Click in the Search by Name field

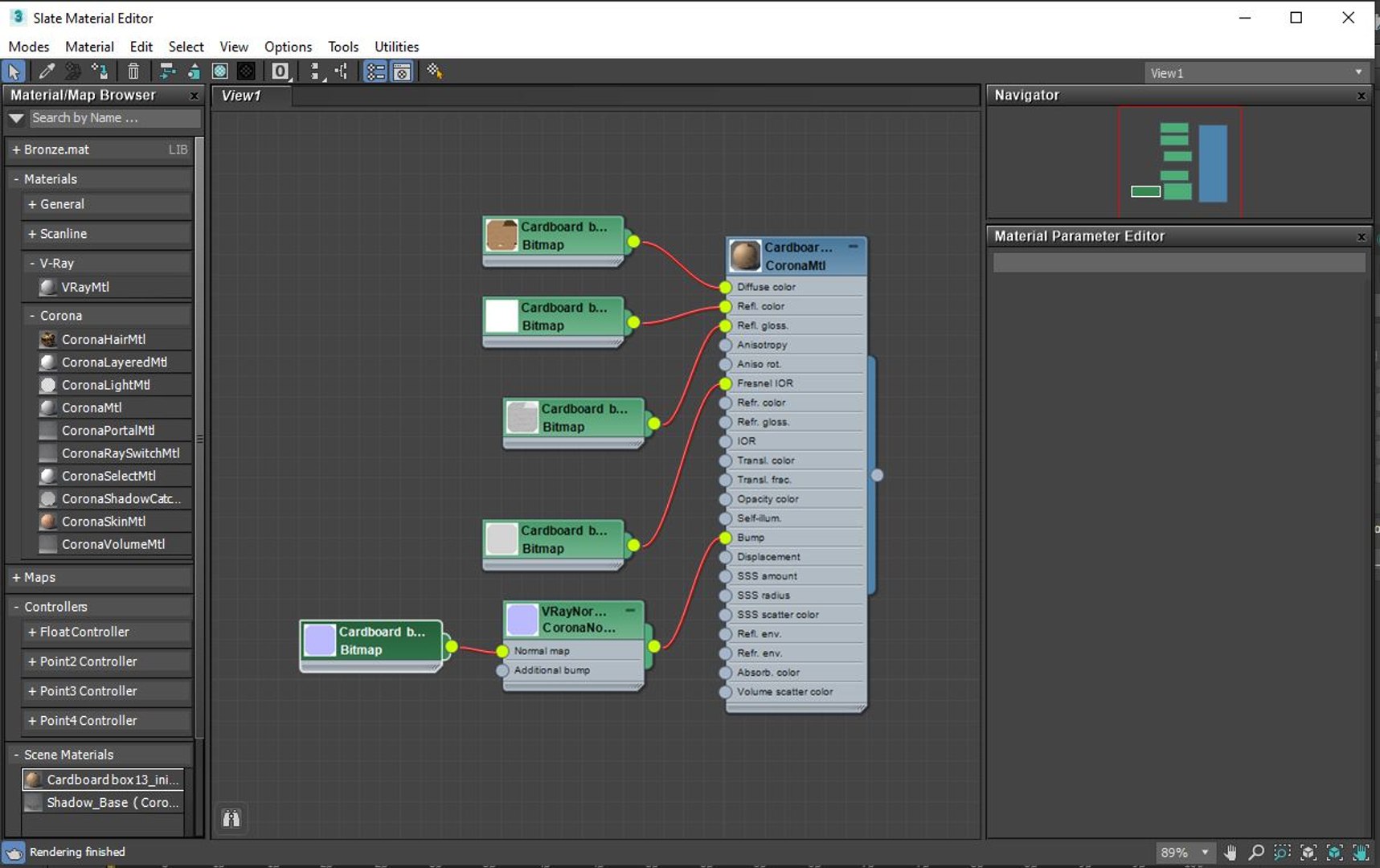click(115, 118)
